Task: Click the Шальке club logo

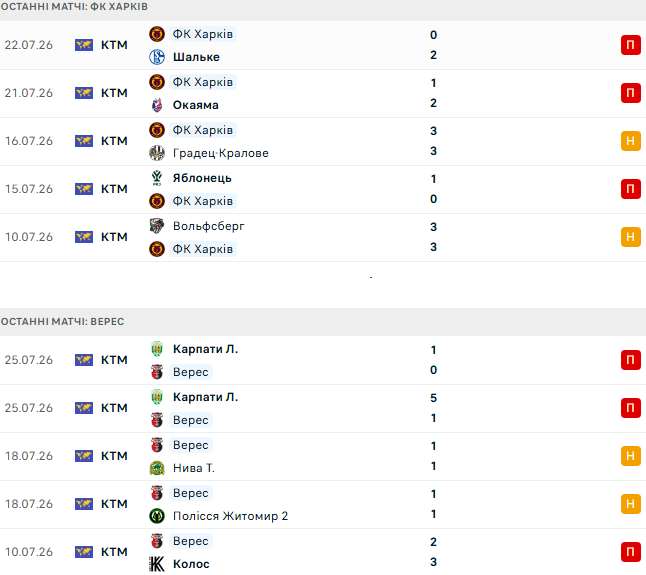Action: [x=157, y=57]
